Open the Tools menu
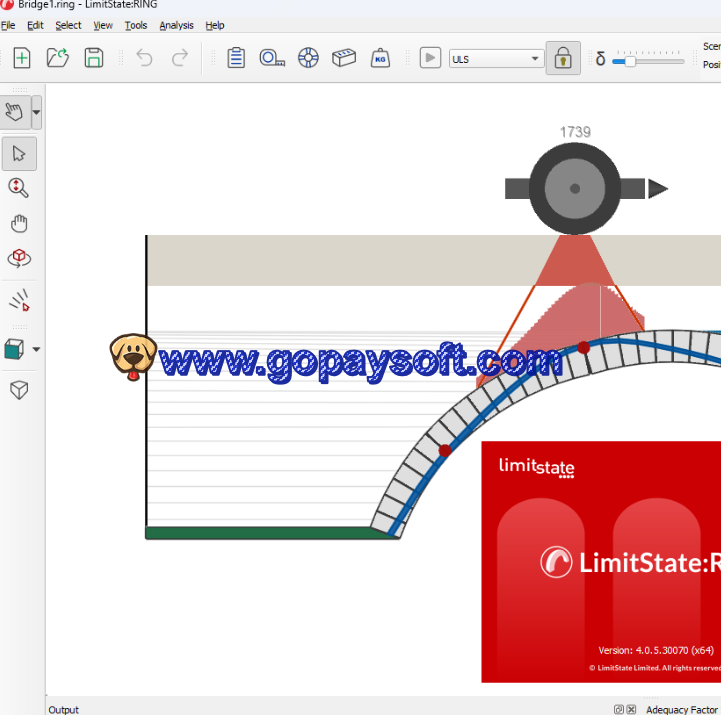This screenshot has width=721, height=715. pos(136,25)
